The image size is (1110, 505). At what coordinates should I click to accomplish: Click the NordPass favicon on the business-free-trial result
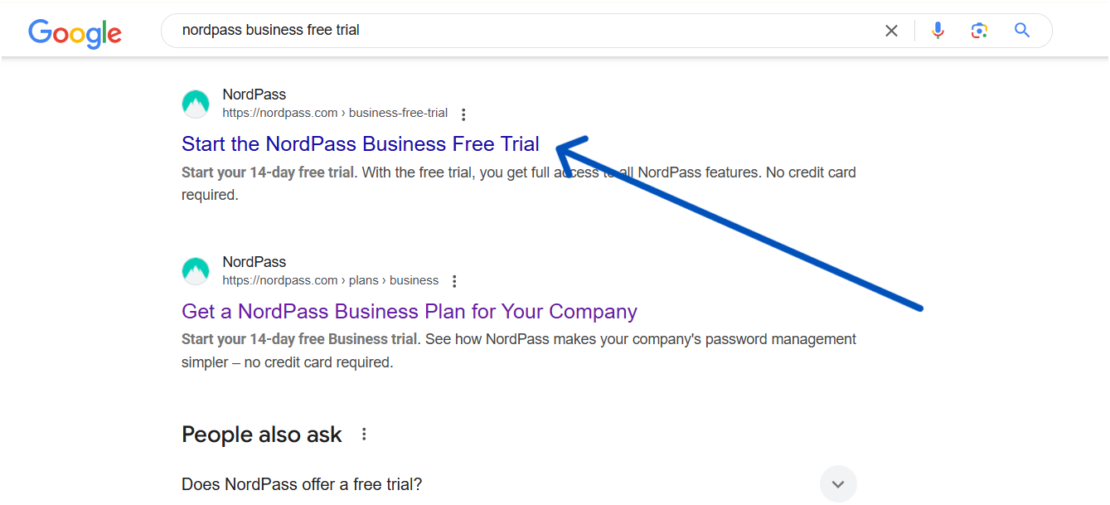pos(196,103)
